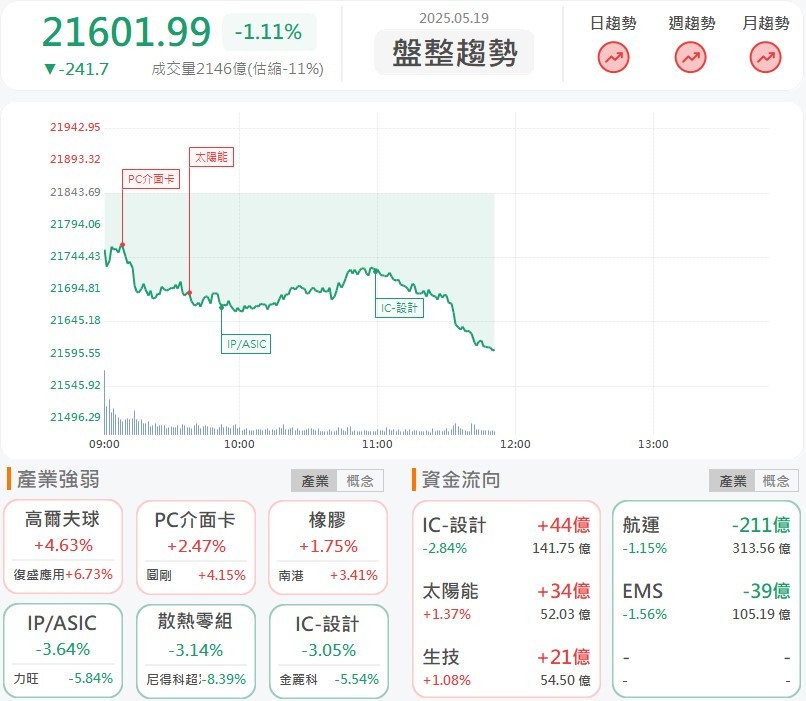Click the 資金流向 section heading
The width and height of the screenshot is (806, 701).
pos(461,479)
